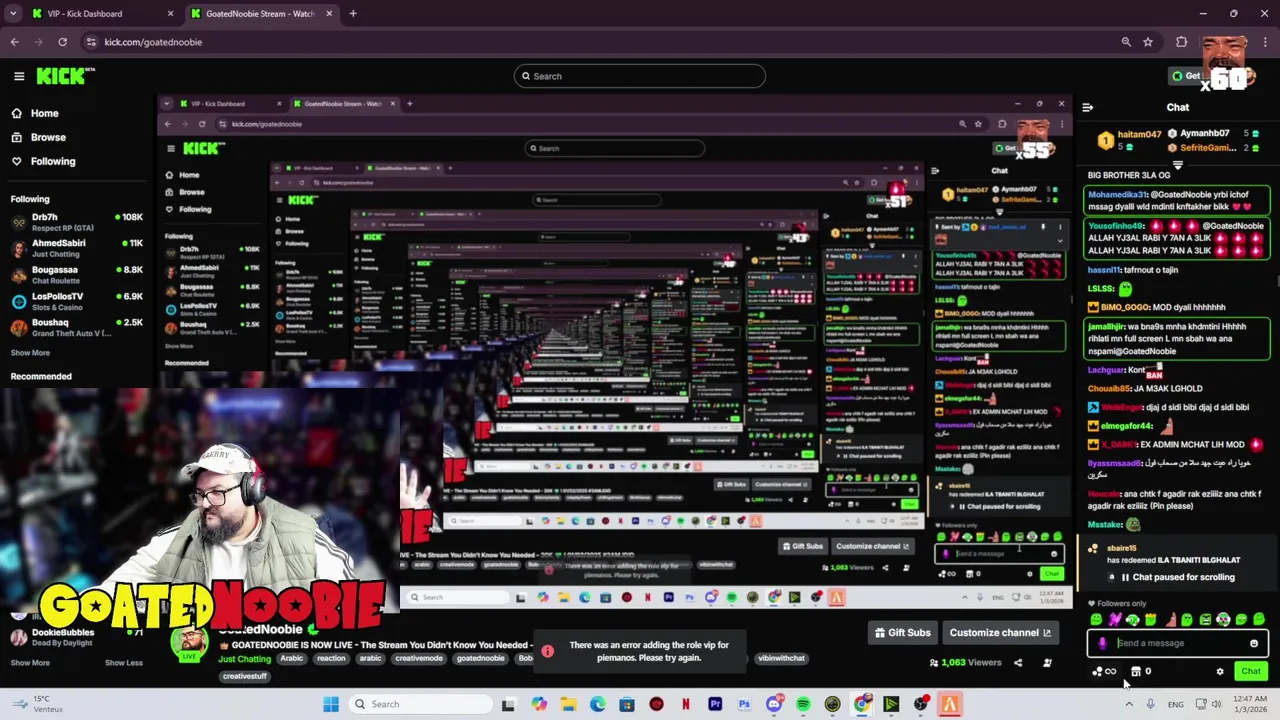Open Microsoft Edge from taskbar
1280x720 pixels.
tap(597, 704)
